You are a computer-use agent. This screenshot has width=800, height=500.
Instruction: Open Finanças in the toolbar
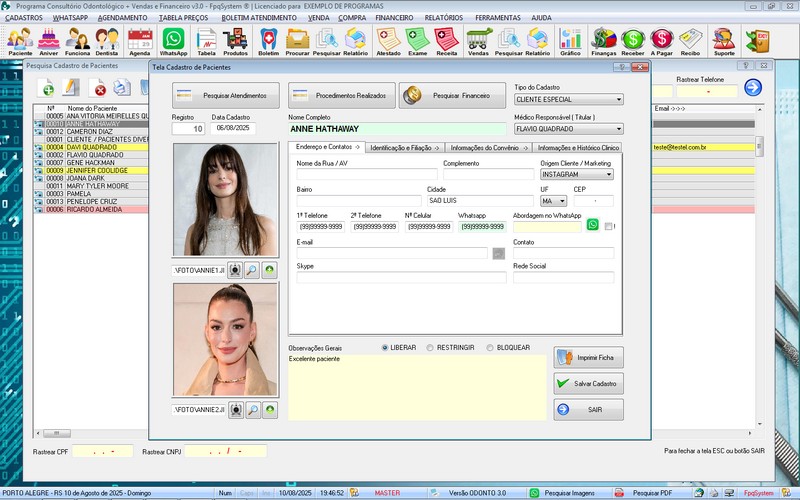(604, 40)
